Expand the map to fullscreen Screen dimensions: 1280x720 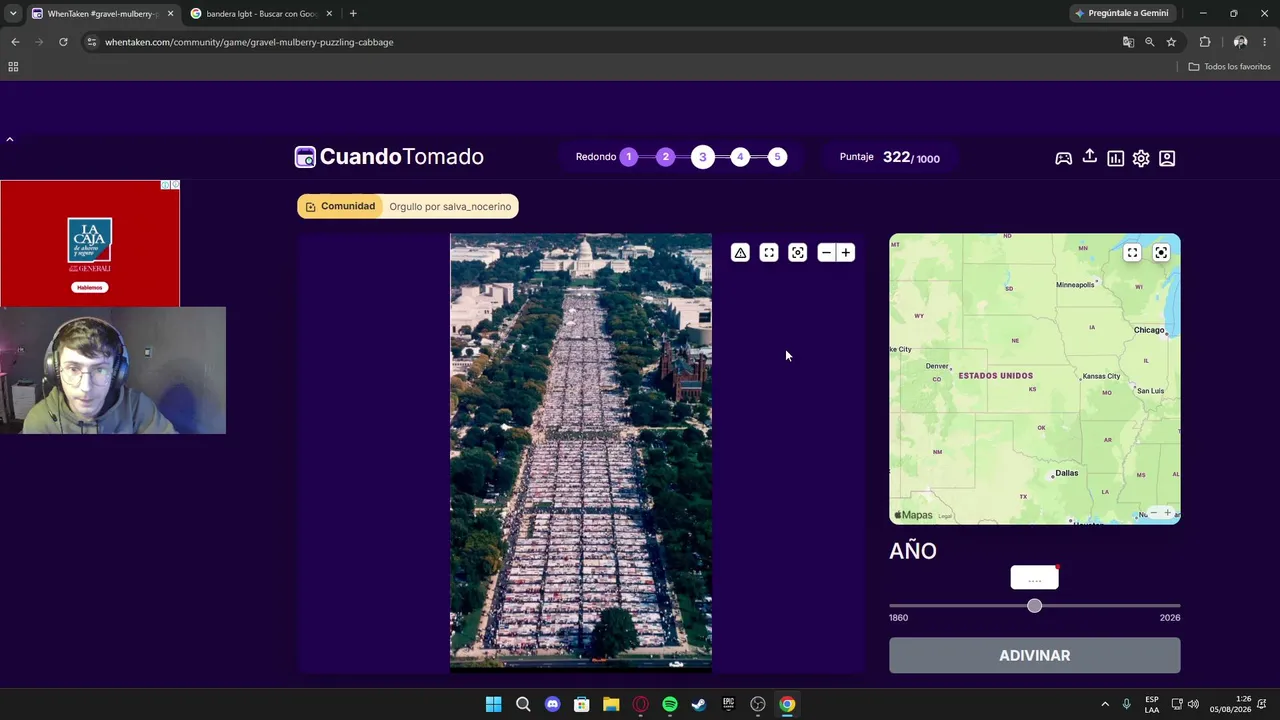pyautogui.click(x=1132, y=253)
